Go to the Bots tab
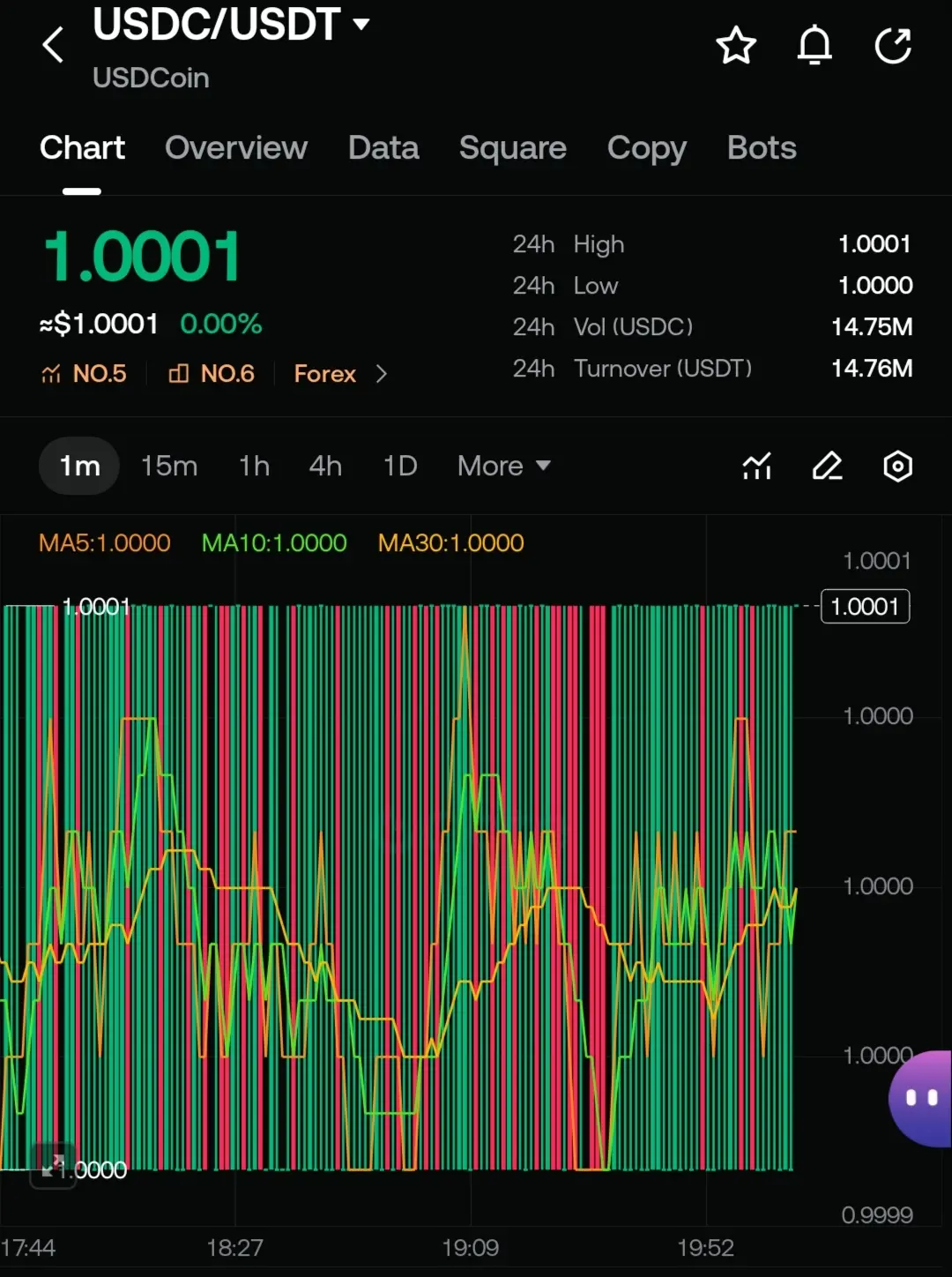The width and height of the screenshot is (952, 1277). pyautogui.click(x=762, y=148)
